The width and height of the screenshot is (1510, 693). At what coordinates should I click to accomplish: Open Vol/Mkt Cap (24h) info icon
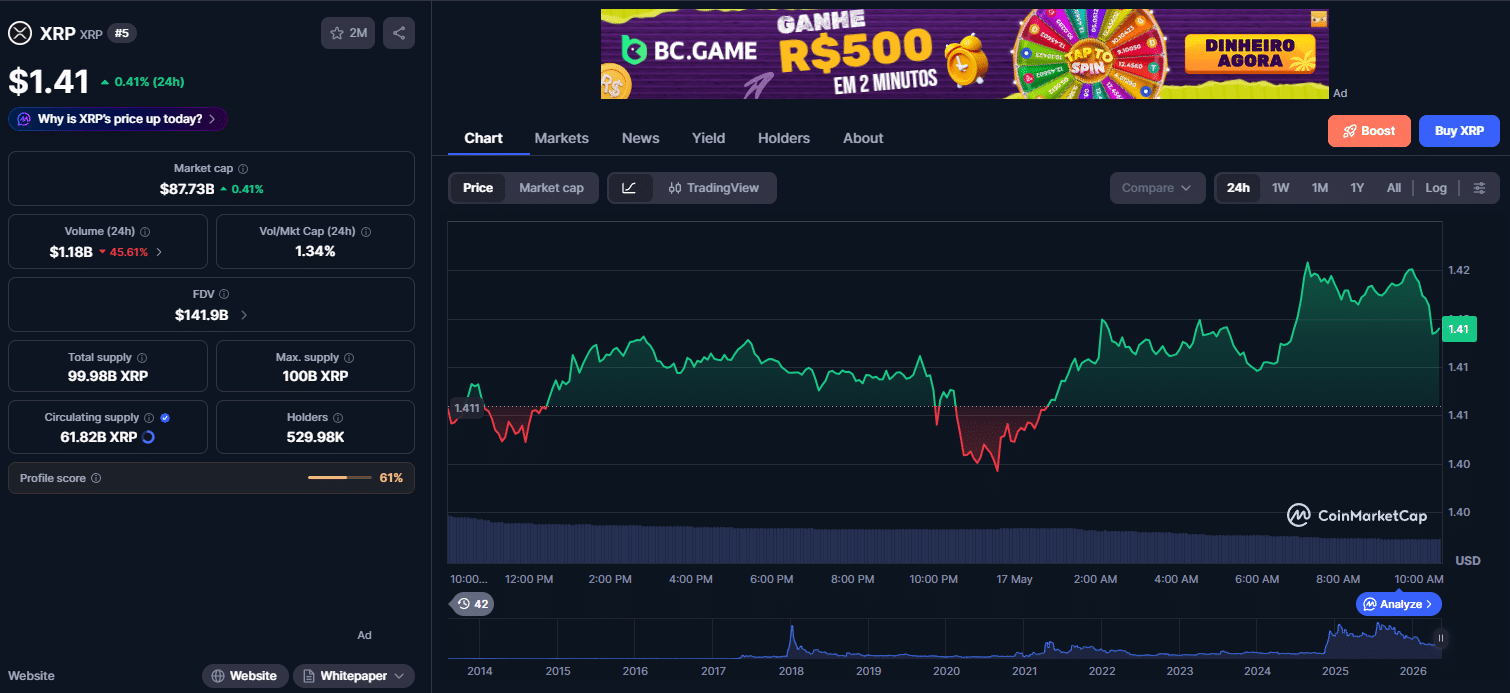click(366, 232)
